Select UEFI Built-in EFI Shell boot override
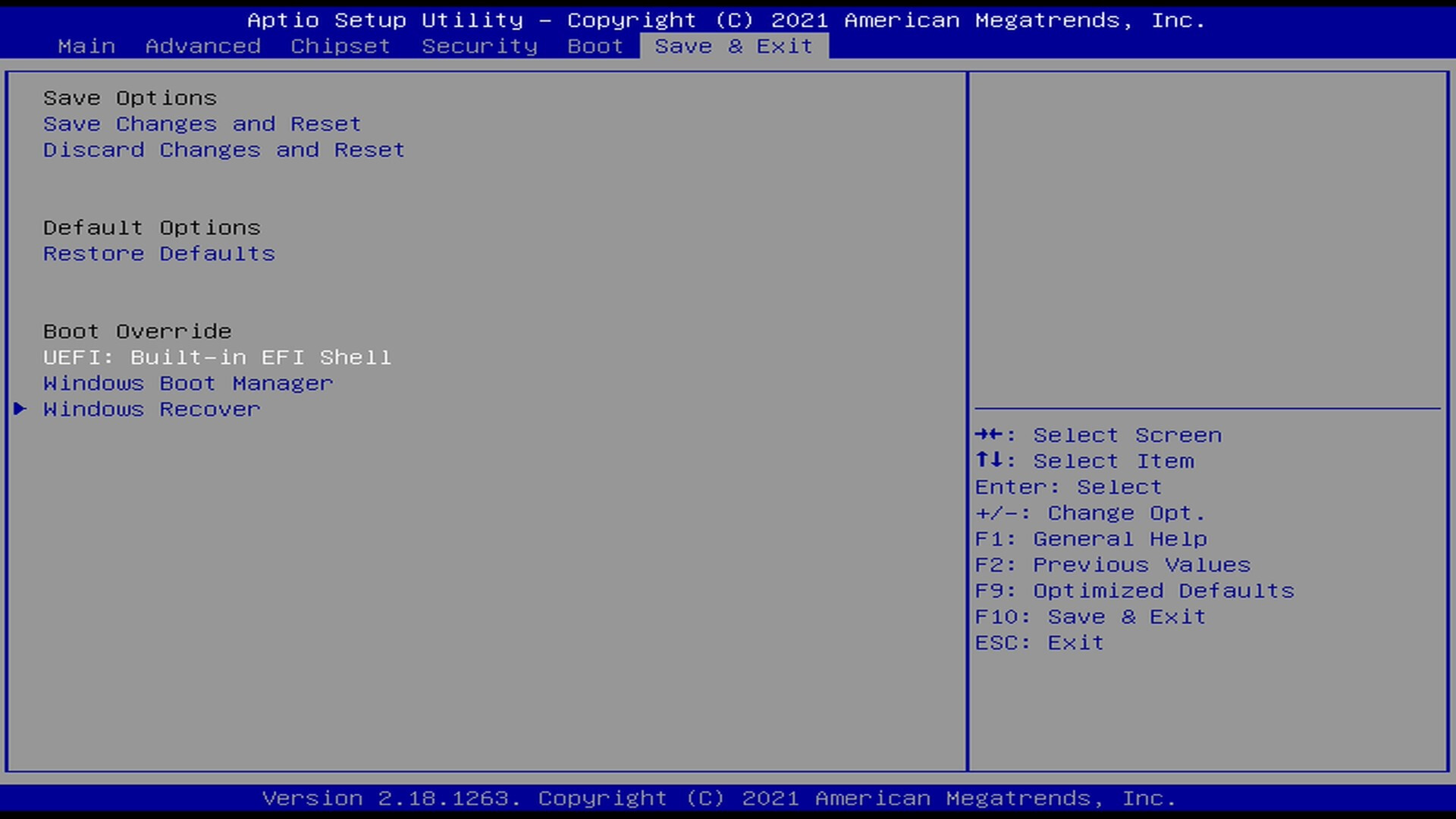1456x819 pixels. 216,357
